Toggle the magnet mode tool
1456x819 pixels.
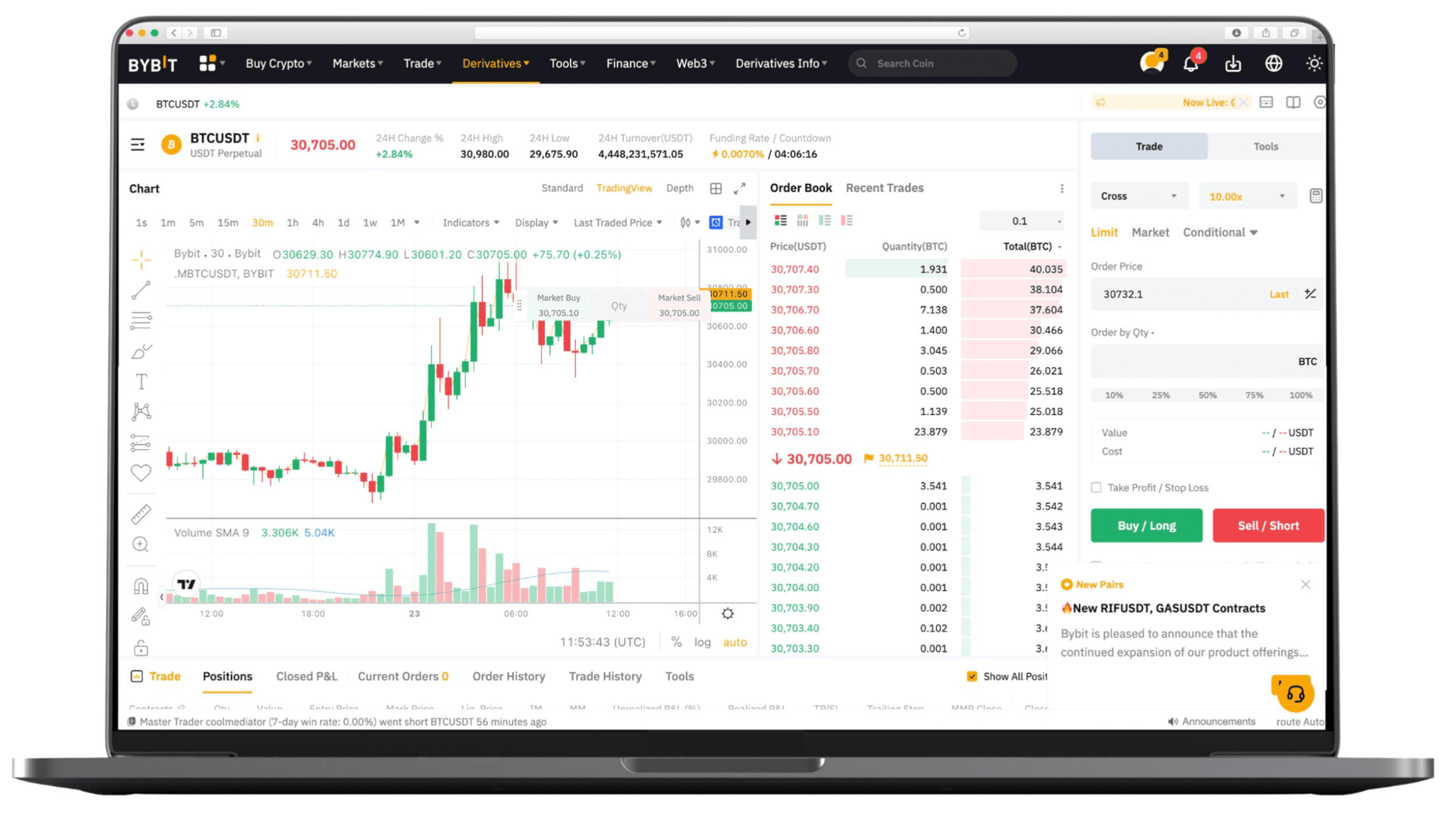tap(141, 586)
